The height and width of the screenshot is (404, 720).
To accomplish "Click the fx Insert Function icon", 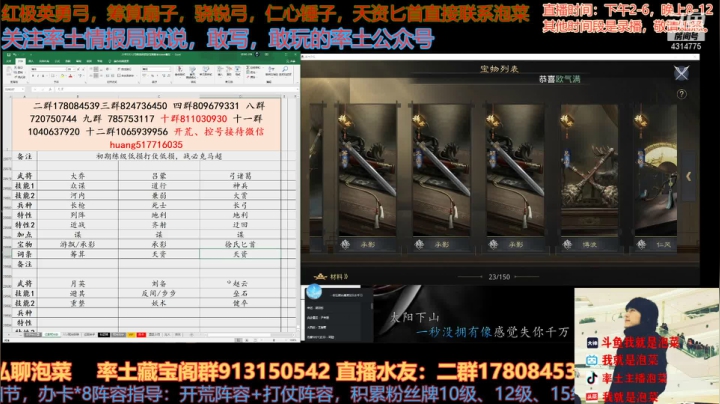I will click(x=50, y=89).
